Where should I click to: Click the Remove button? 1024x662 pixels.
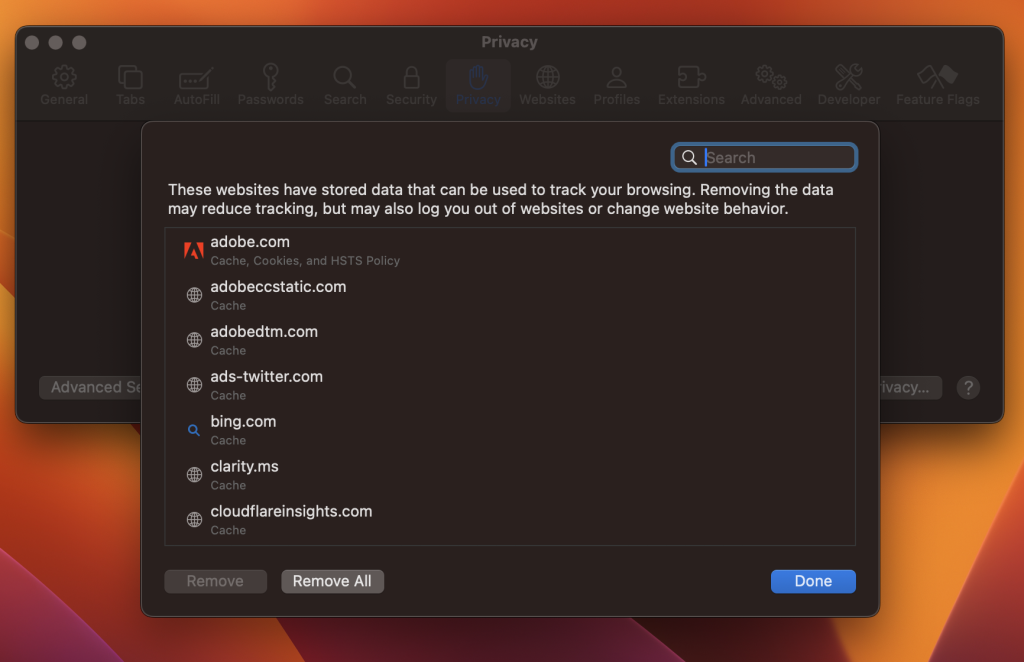point(216,581)
